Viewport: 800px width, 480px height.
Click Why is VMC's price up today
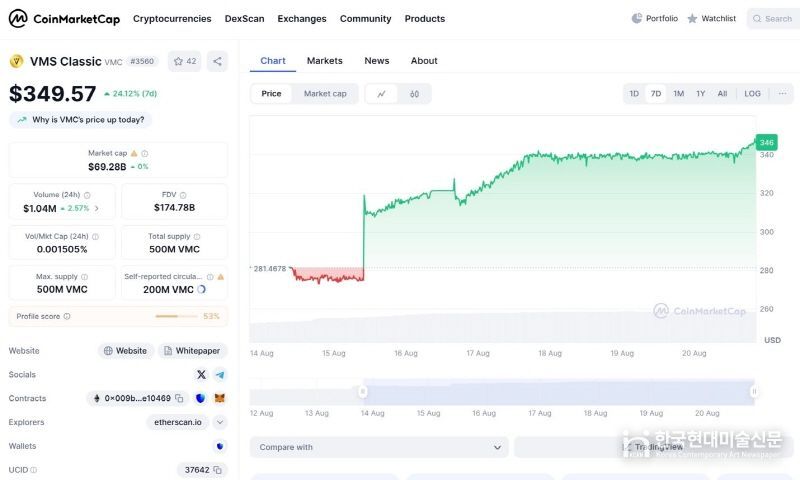tap(80, 120)
